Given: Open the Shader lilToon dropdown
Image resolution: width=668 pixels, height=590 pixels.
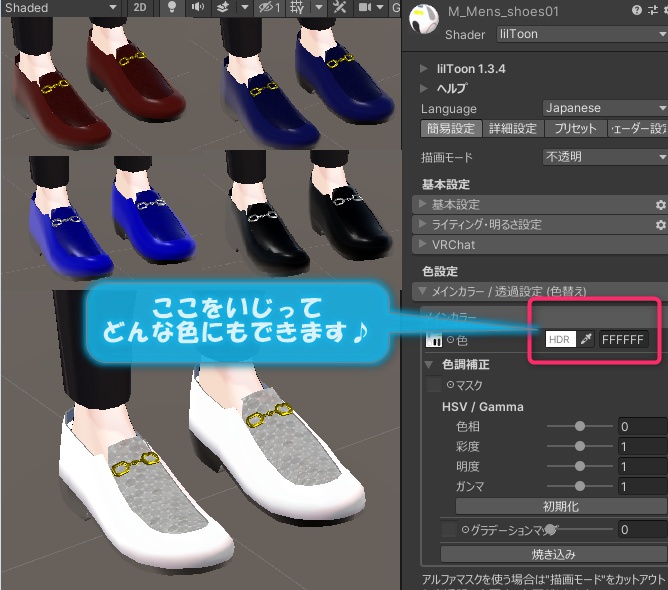Looking at the screenshot, I should 582,34.
